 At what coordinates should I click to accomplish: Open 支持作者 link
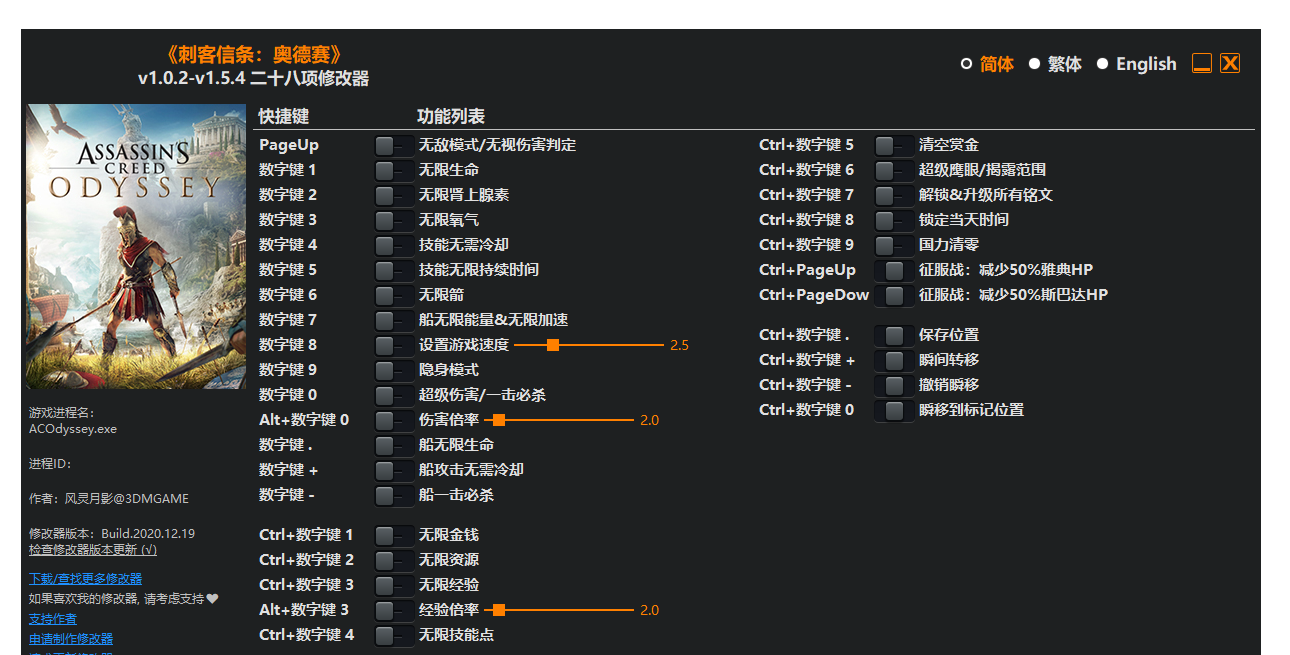click(x=53, y=619)
